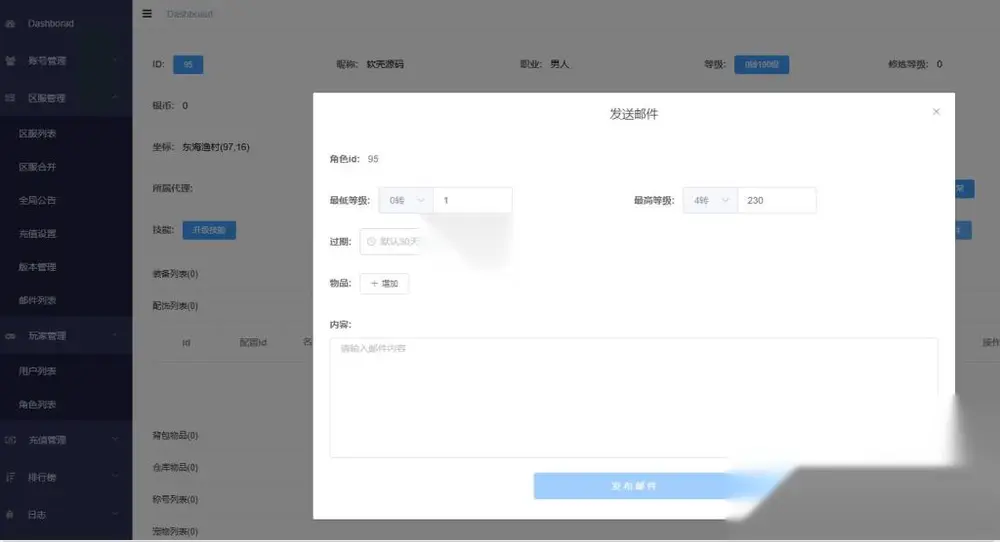
Task: Open 区服合并 in the sidebar
Action: (37, 166)
